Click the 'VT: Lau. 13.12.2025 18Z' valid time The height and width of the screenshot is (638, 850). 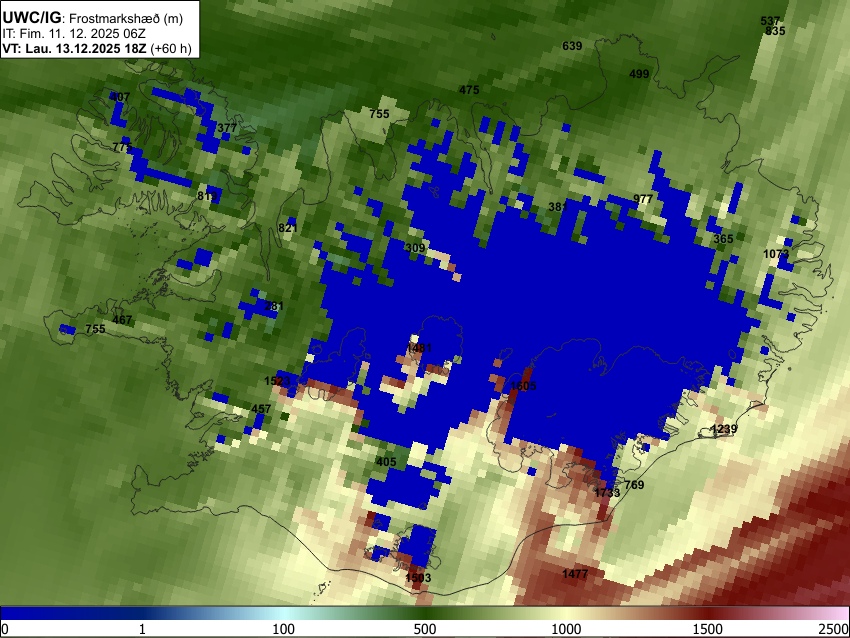[74, 49]
